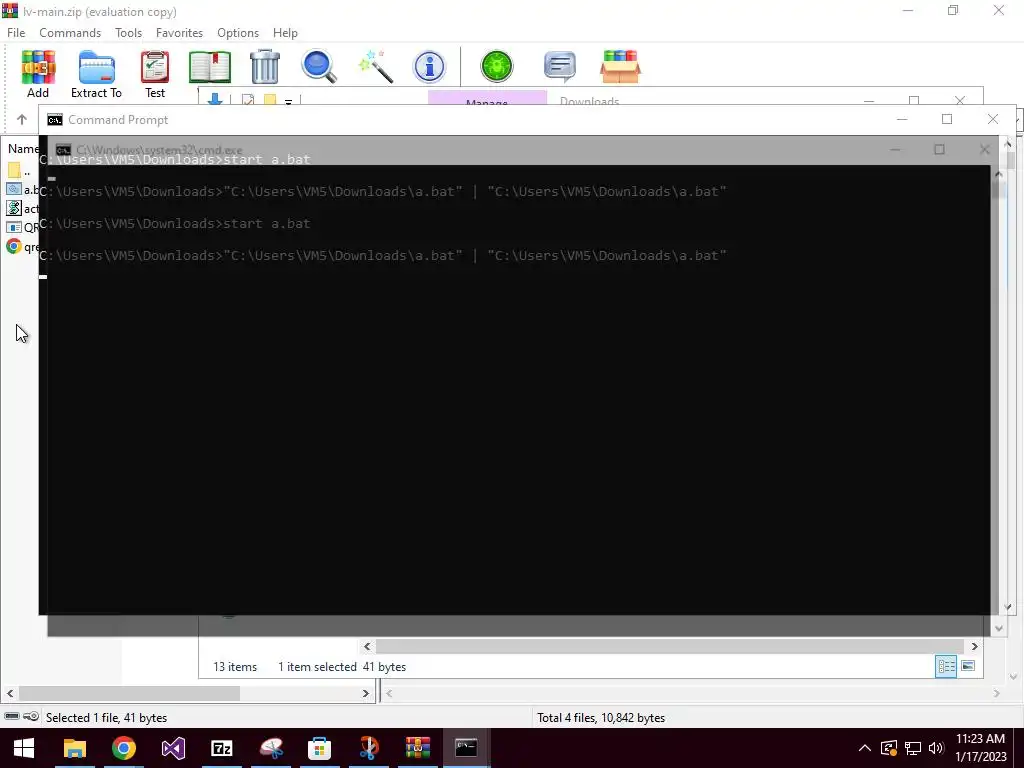
Task: Click the network tray icon
Action: [x=913, y=748]
